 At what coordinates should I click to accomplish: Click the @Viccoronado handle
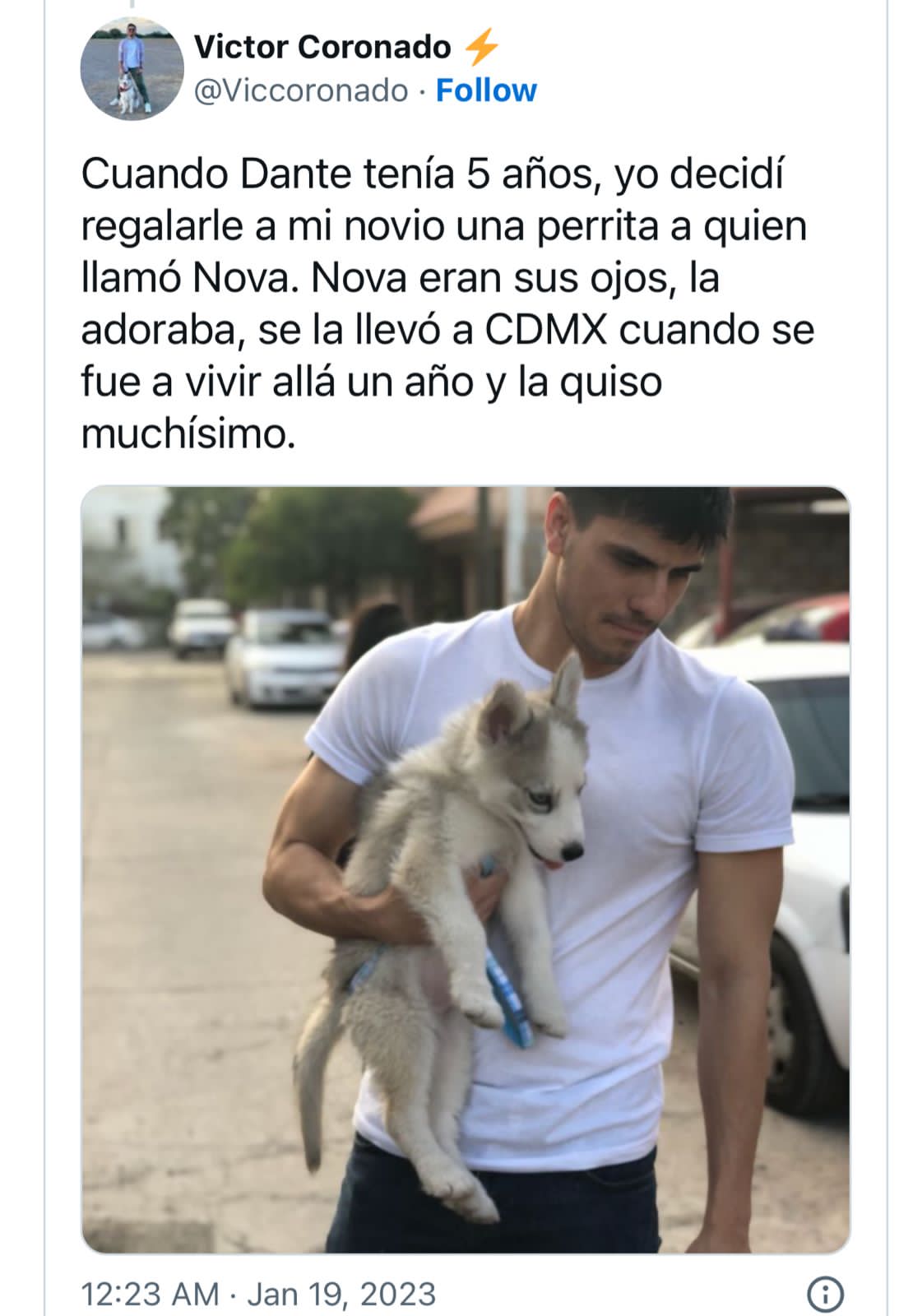[x=301, y=90]
